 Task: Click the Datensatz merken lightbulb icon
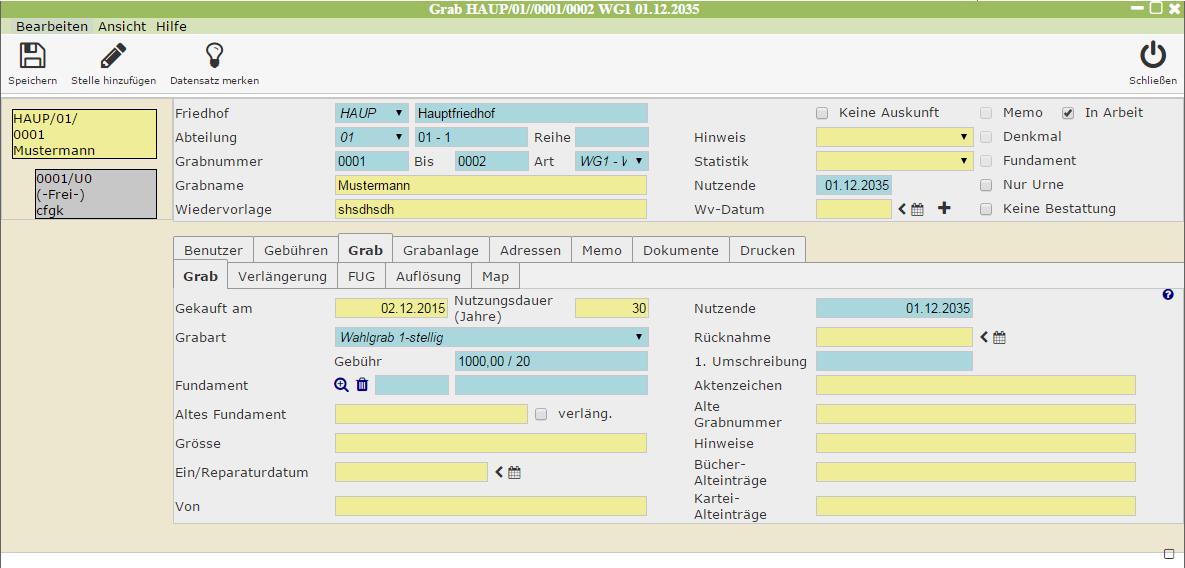tap(214, 56)
